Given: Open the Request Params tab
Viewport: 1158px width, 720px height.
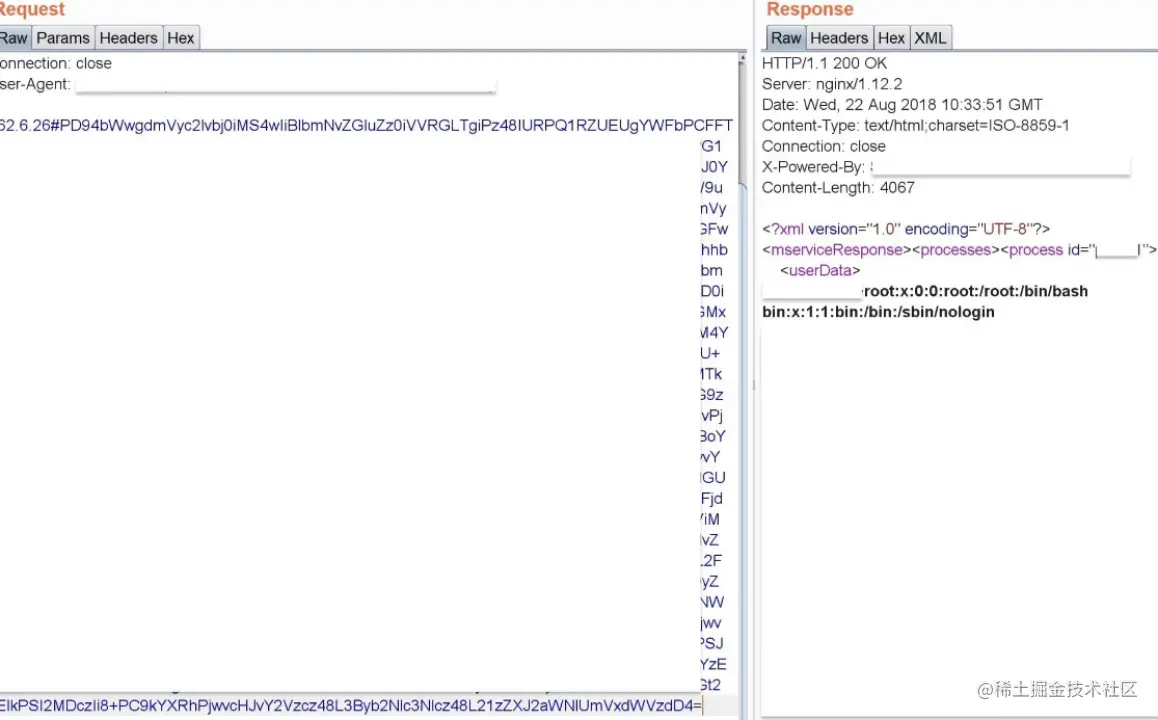Looking at the screenshot, I should point(63,38).
